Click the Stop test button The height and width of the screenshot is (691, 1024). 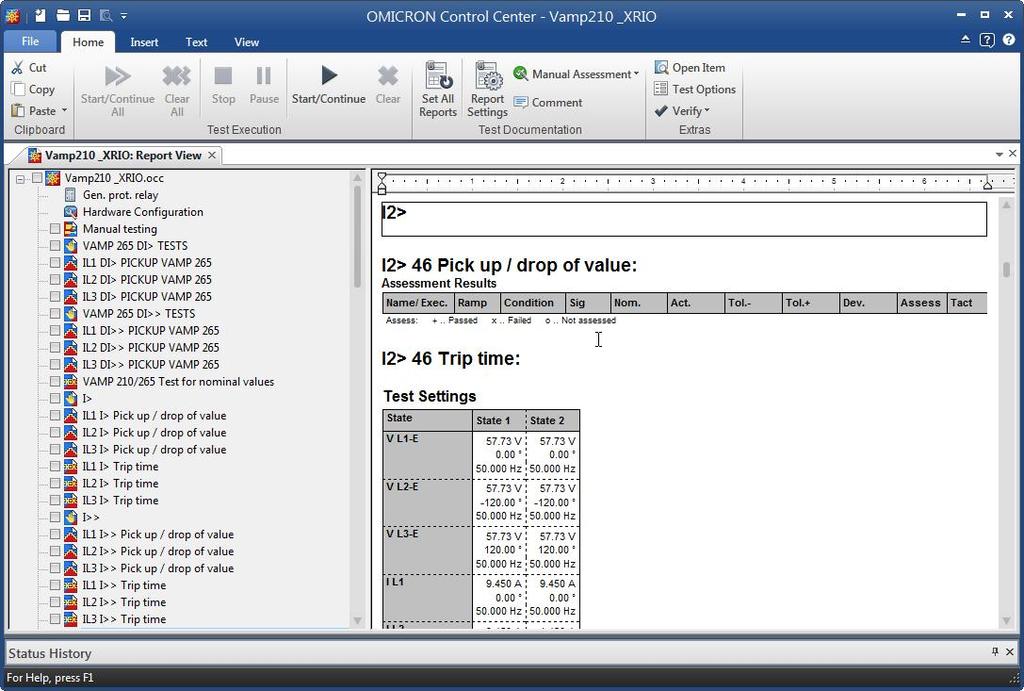coord(223,86)
